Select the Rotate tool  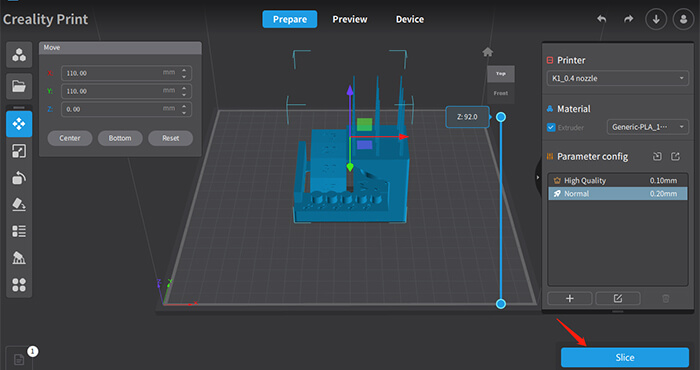tap(19, 178)
